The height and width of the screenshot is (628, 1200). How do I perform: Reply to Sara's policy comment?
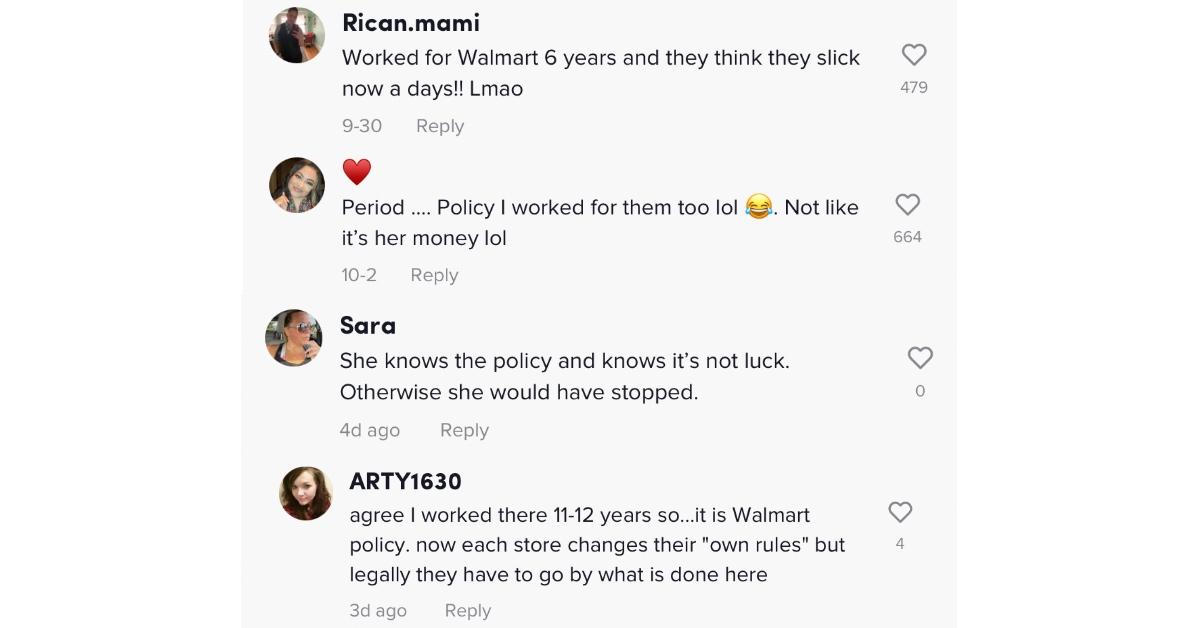point(464,430)
